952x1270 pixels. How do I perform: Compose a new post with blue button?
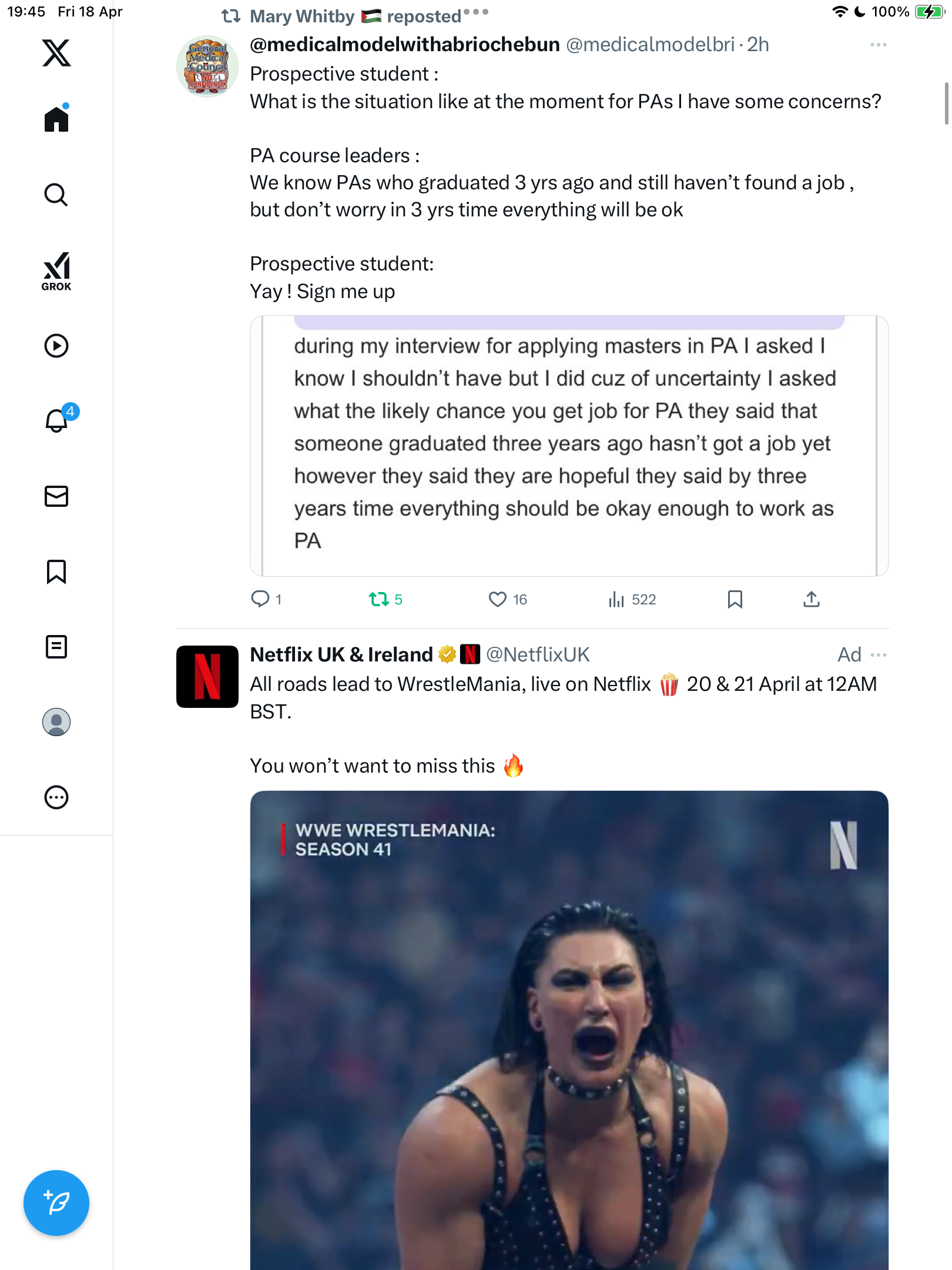[x=56, y=1203]
